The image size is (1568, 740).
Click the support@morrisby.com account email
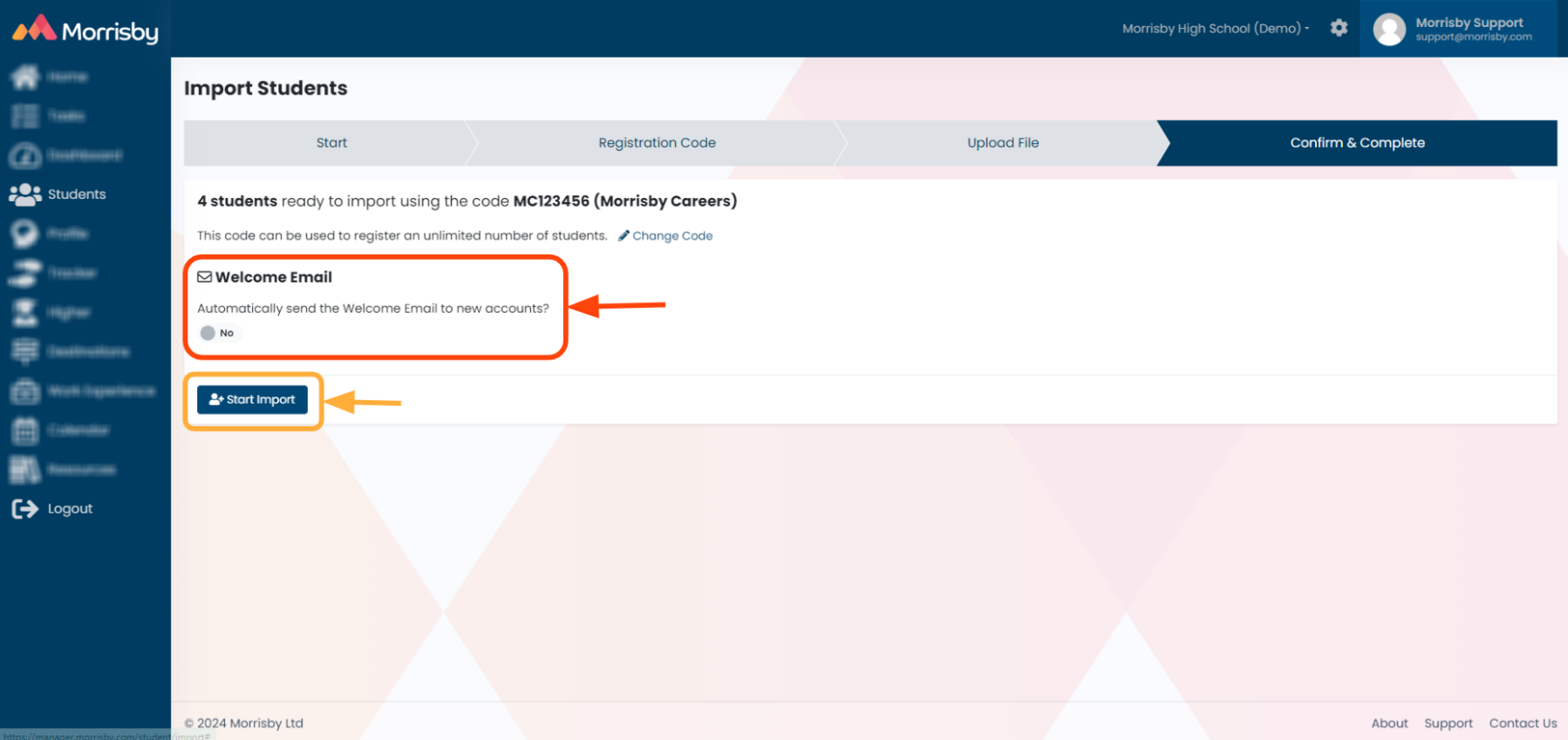1474,37
